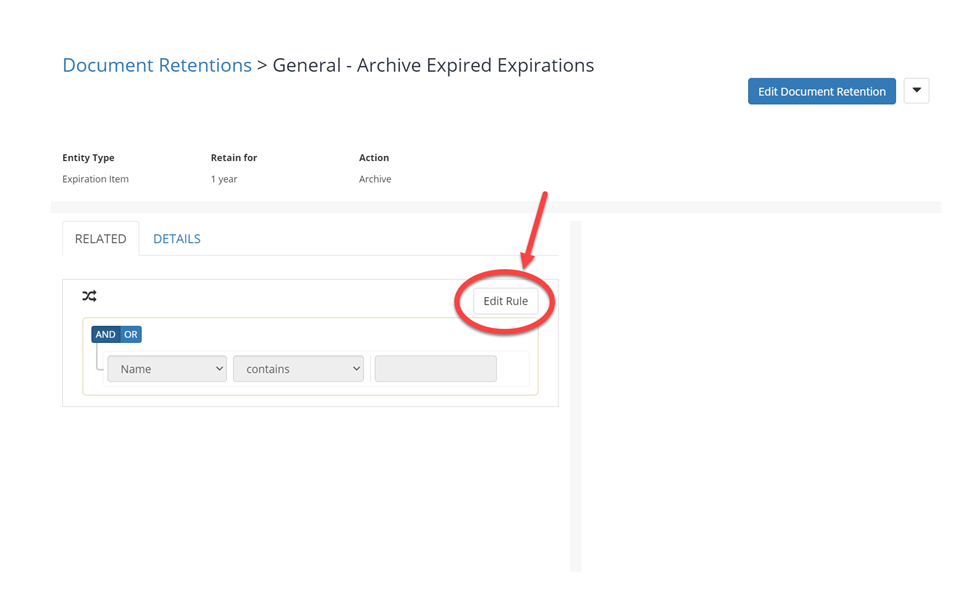Click the General - Archive Expired Expirations title
Screen dimensions: 975x596
point(433,65)
